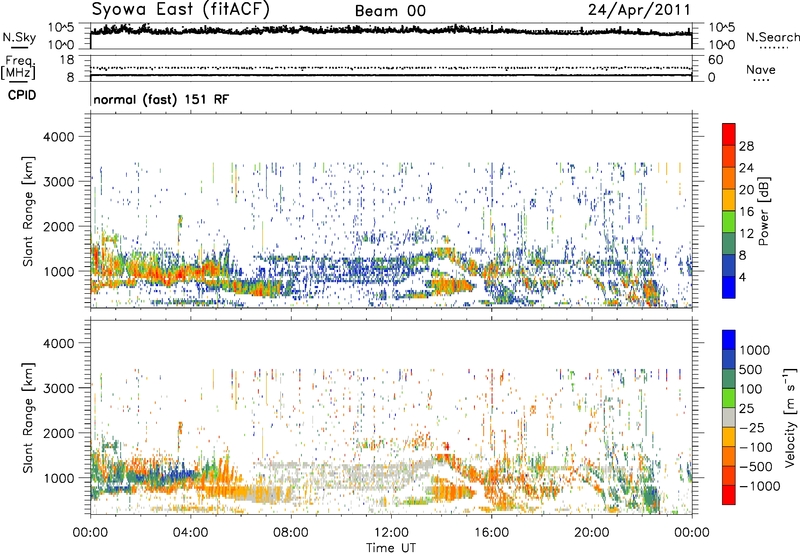Click the 'Time UT' axis title
Image resolution: width=800 pixels, height=554 pixels.
click(391, 548)
